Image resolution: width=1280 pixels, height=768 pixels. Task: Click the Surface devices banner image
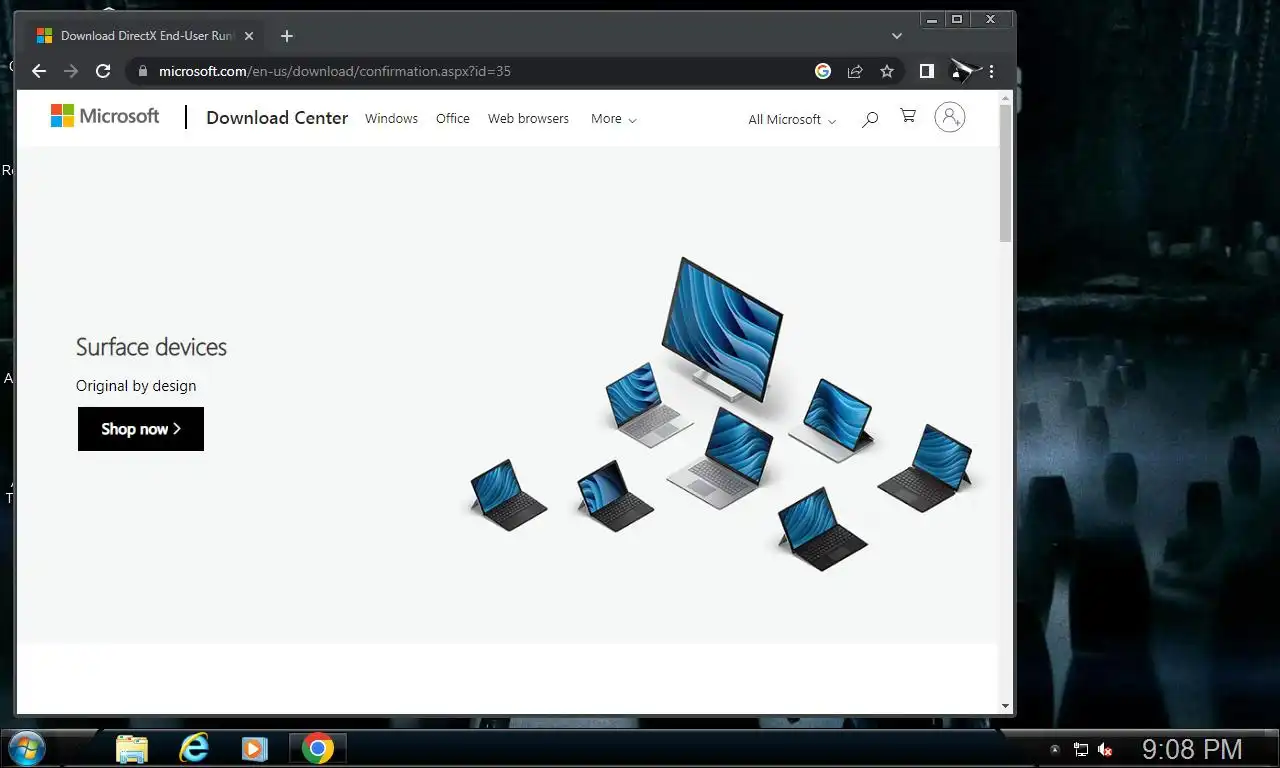click(x=722, y=414)
